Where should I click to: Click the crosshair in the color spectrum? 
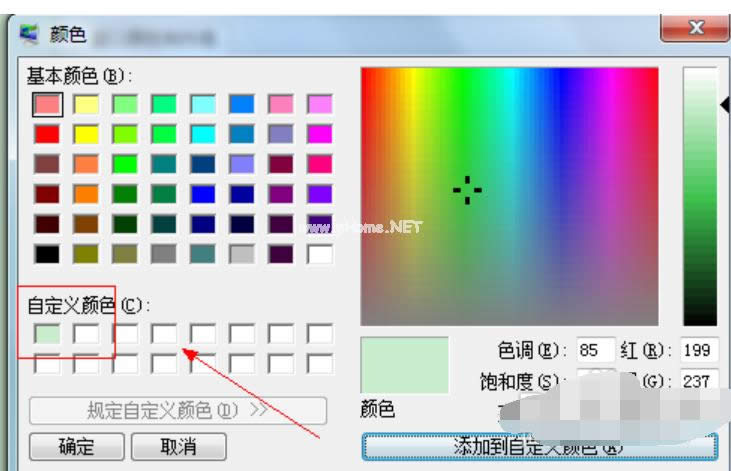click(x=467, y=191)
